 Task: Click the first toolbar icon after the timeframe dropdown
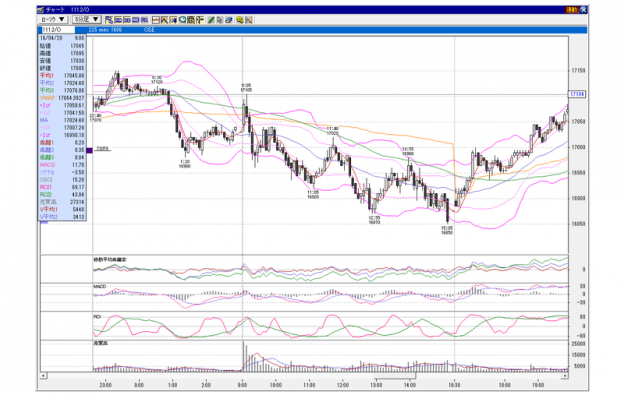[x=109, y=20]
